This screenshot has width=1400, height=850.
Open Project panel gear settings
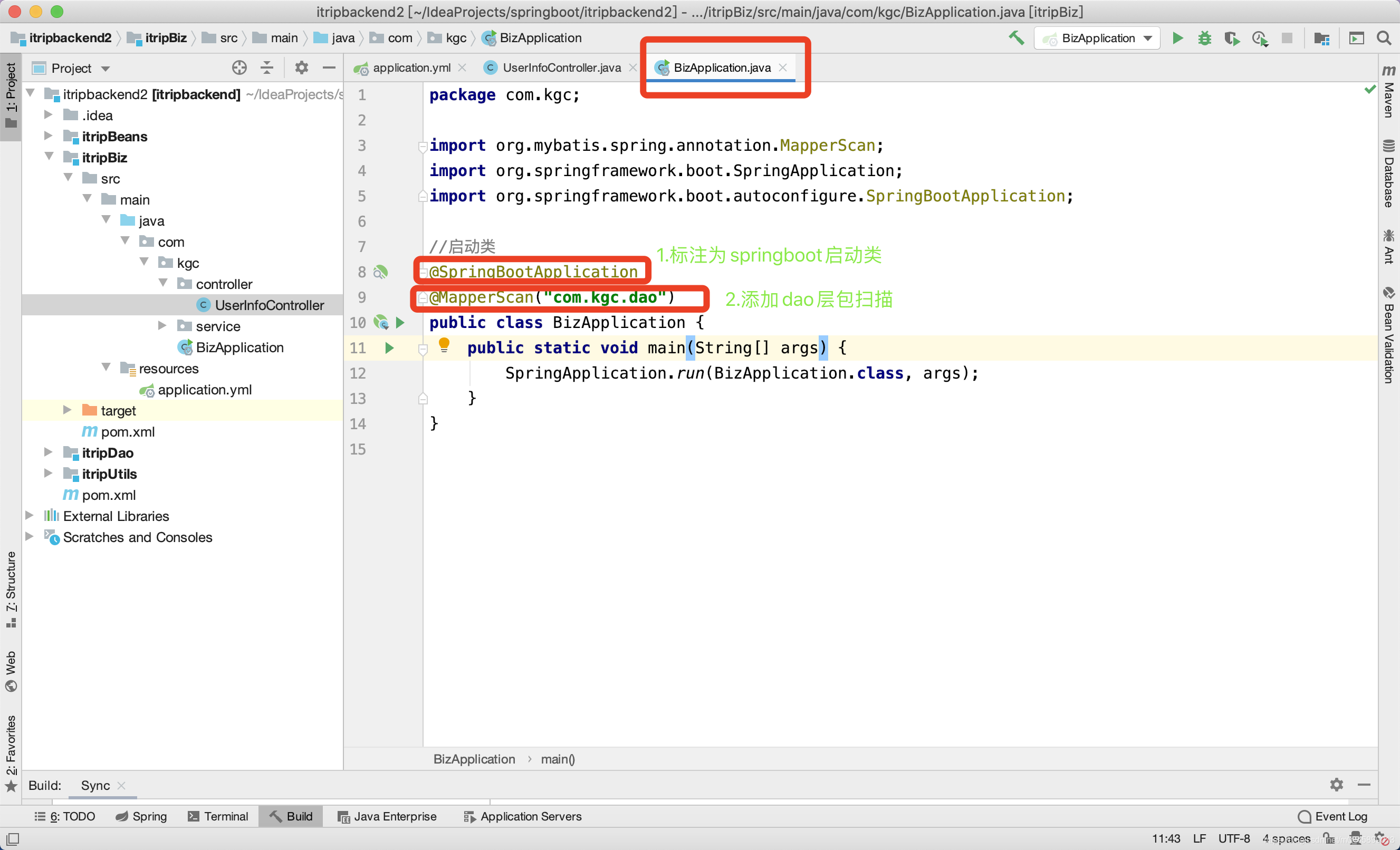301,68
